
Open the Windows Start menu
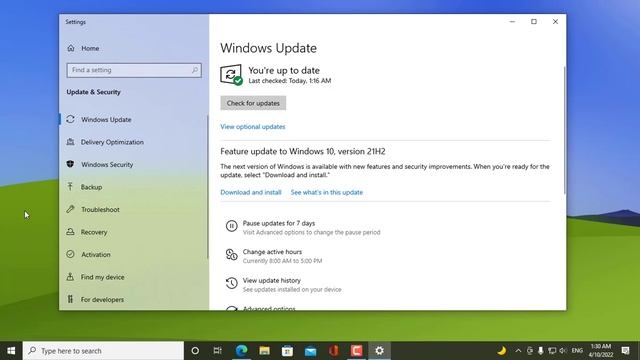(x=11, y=351)
